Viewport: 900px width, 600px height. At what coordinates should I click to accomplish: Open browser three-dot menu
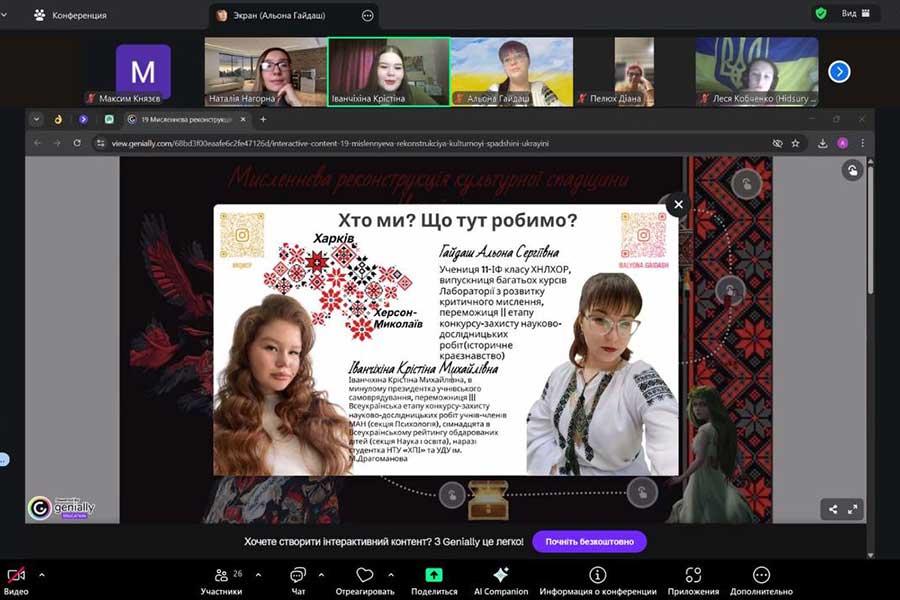862,144
